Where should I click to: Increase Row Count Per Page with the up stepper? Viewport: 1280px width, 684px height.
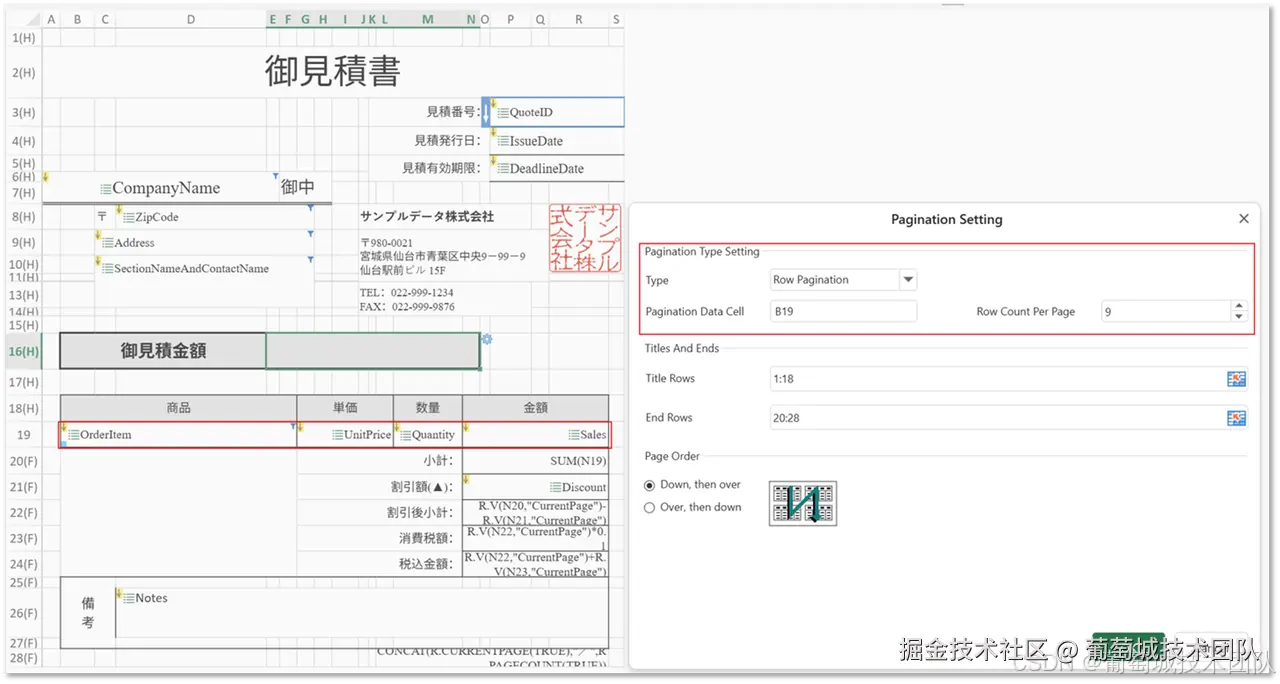1238,305
